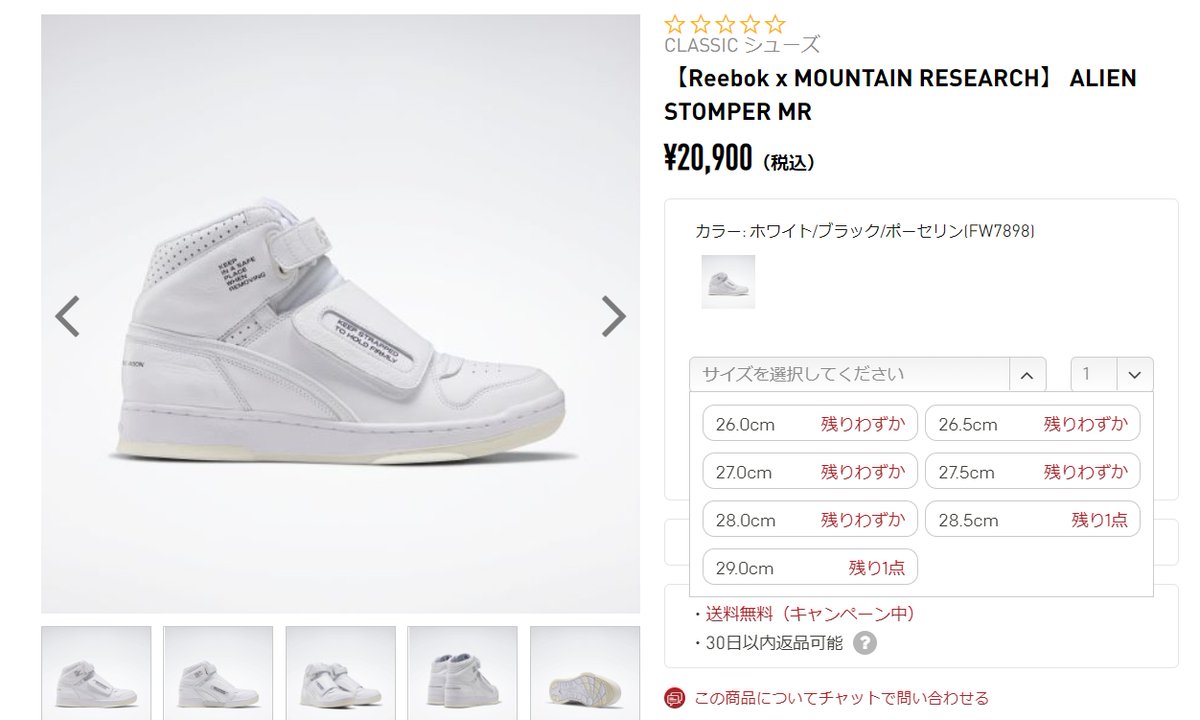View thumbnail showing pair from back
The image size is (1200, 720).
point(462,673)
